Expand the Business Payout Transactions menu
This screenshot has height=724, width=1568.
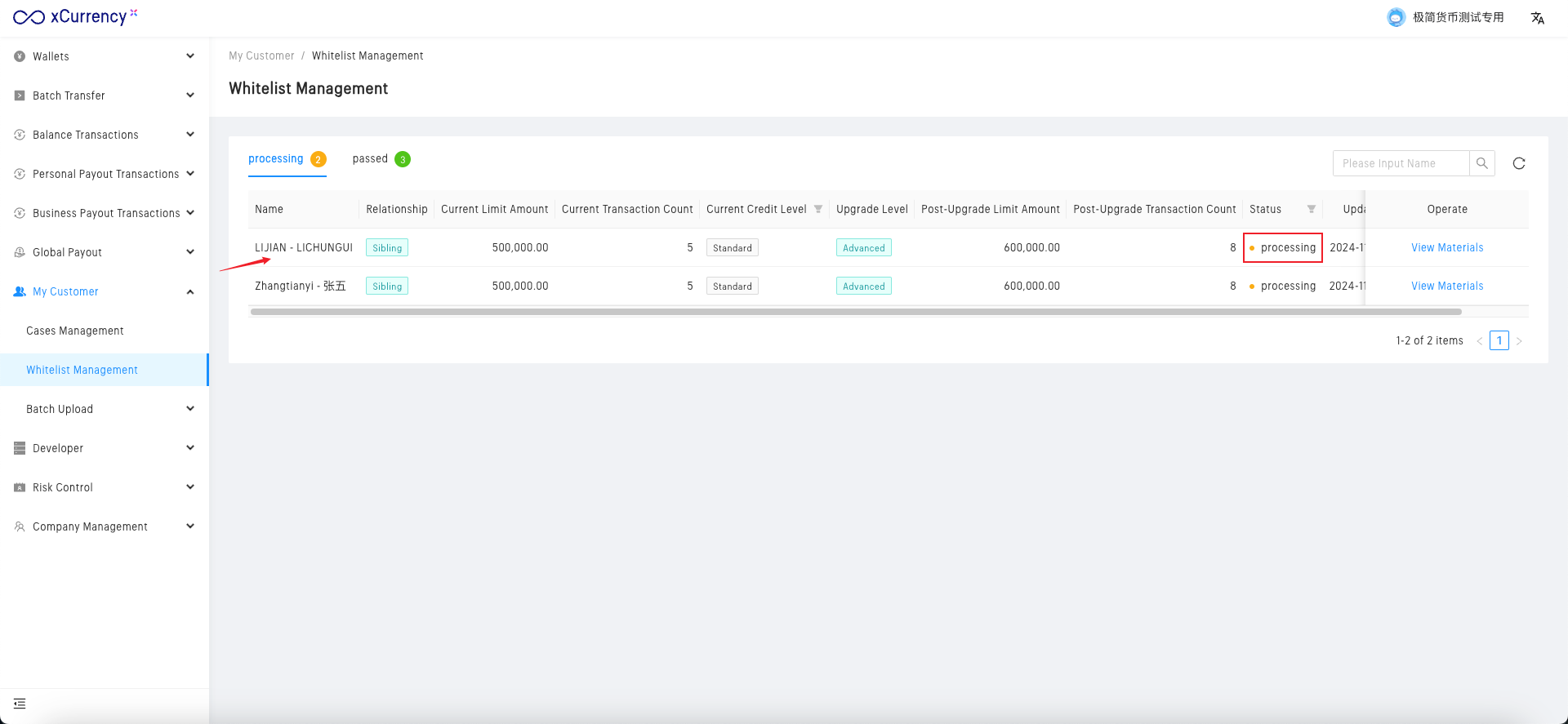pyautogui.click(x=190, y=213)
